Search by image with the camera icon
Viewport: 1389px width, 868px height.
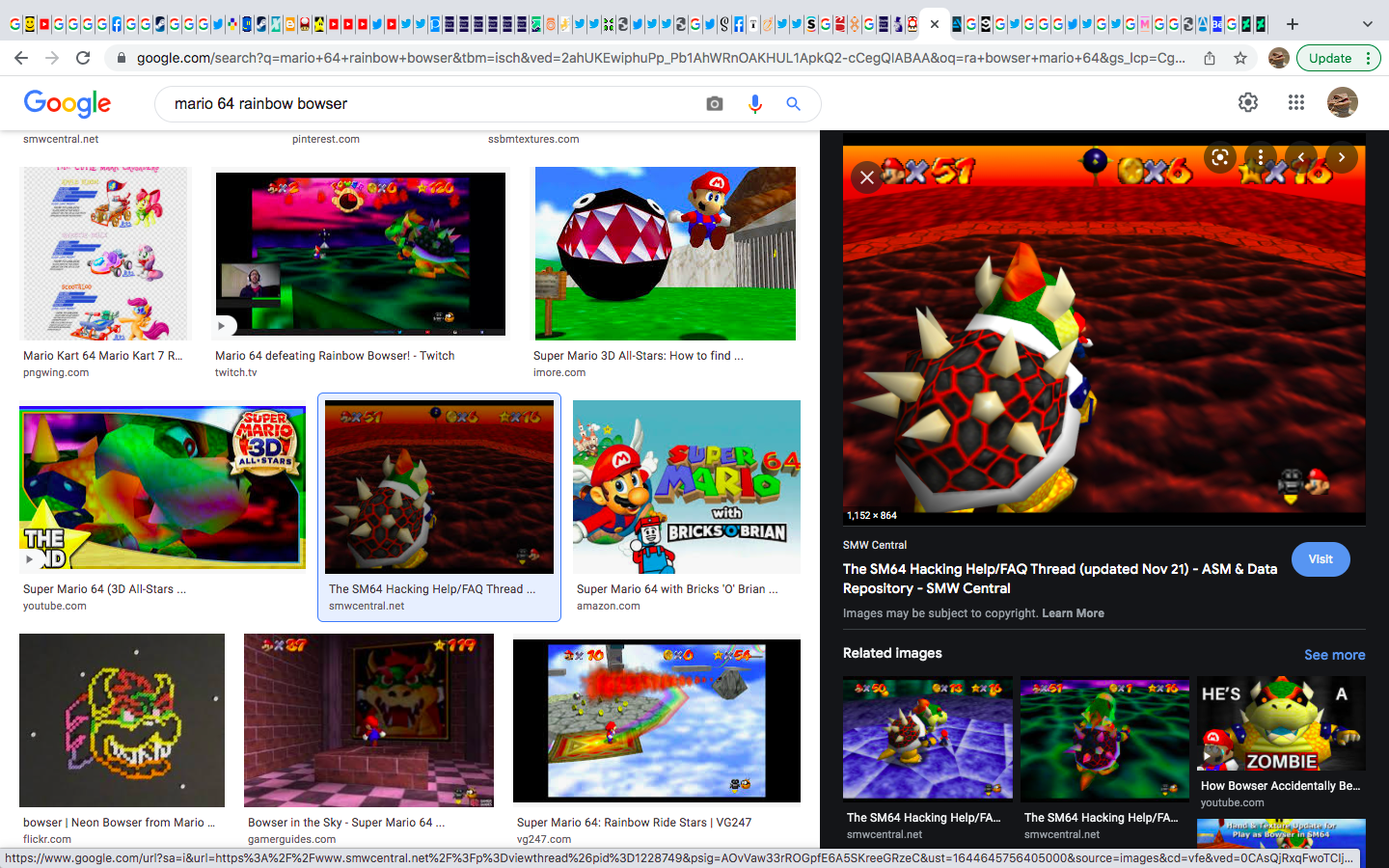(715, 103)
